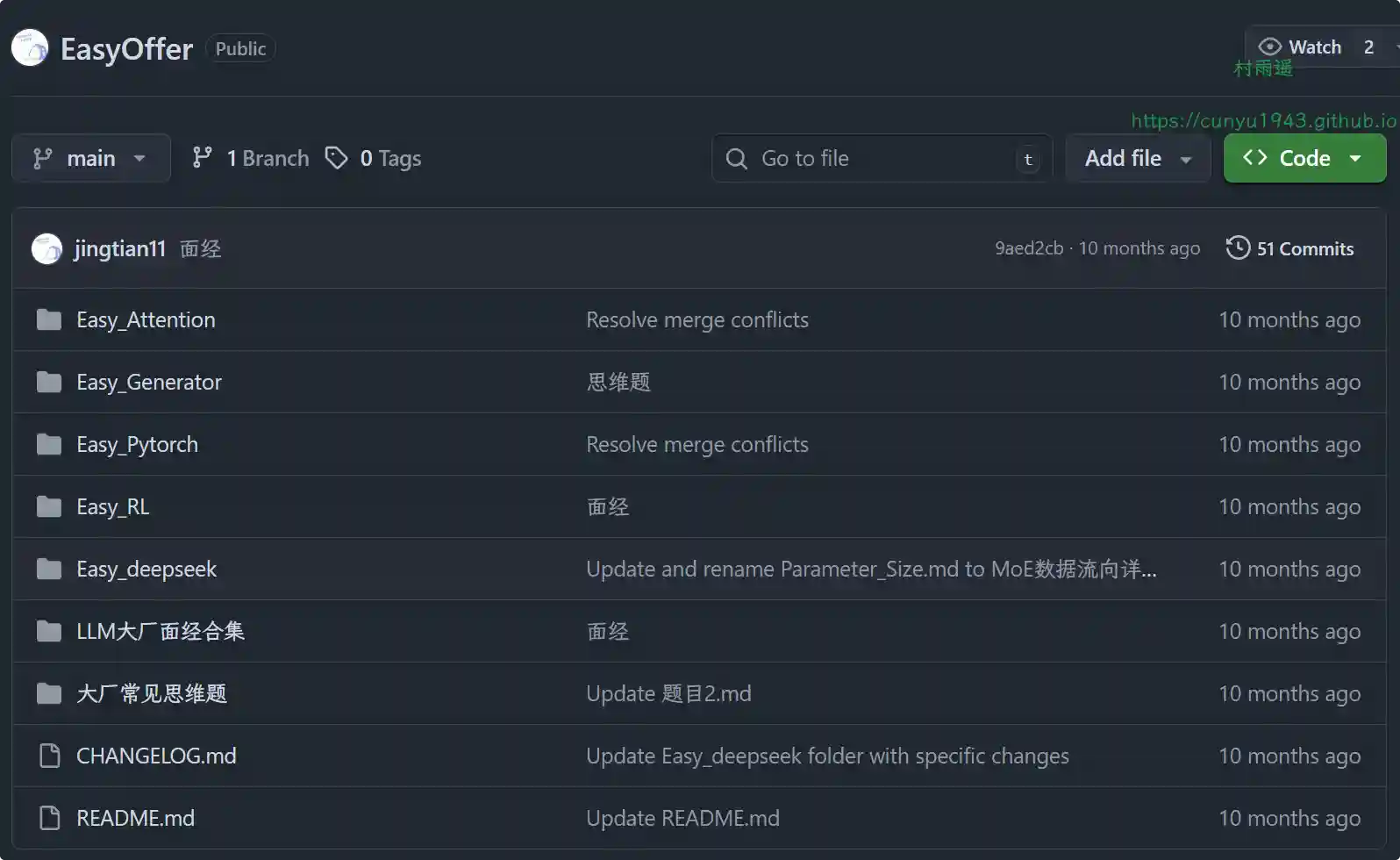
Task: Click the Easy_RL folder icon
Action: pos(49,507)
